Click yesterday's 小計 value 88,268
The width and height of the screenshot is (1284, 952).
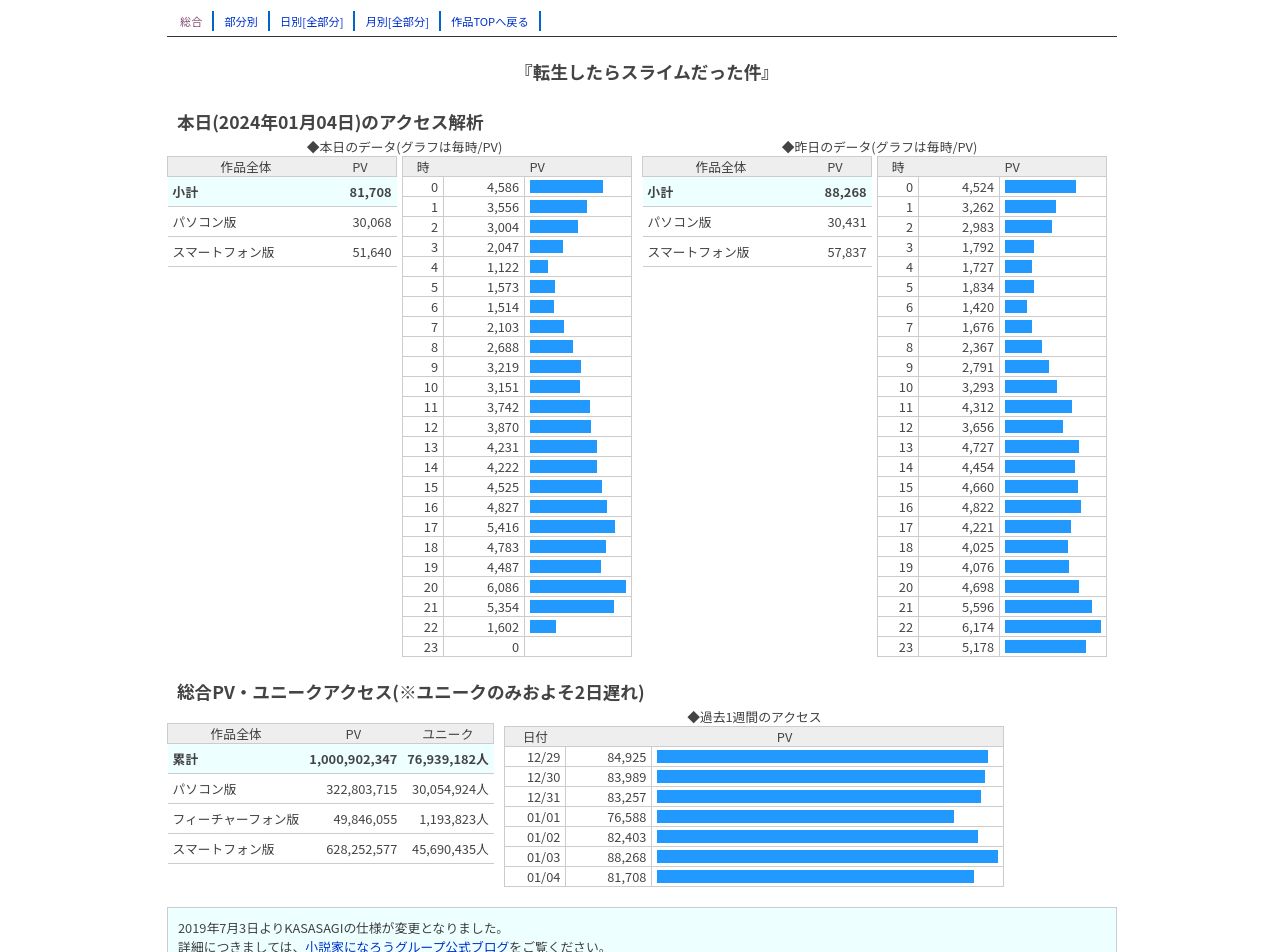click(845, 192)
